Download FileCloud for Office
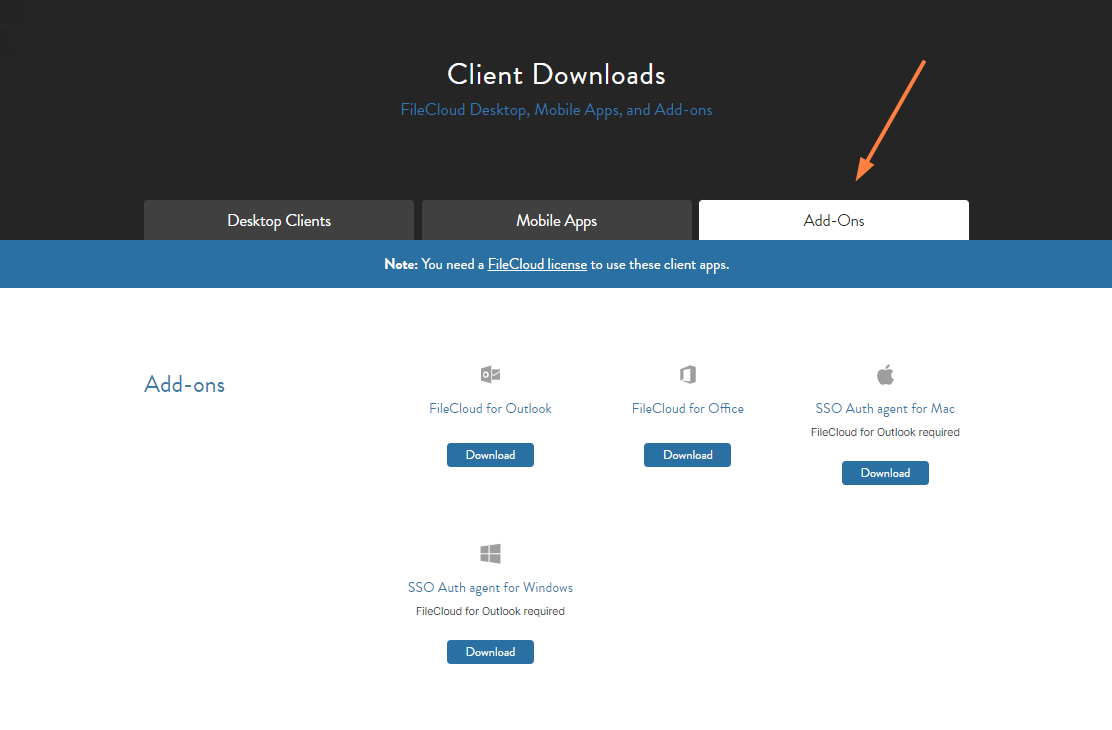Screen dimensions: 1112x730 tap(687, 455)
